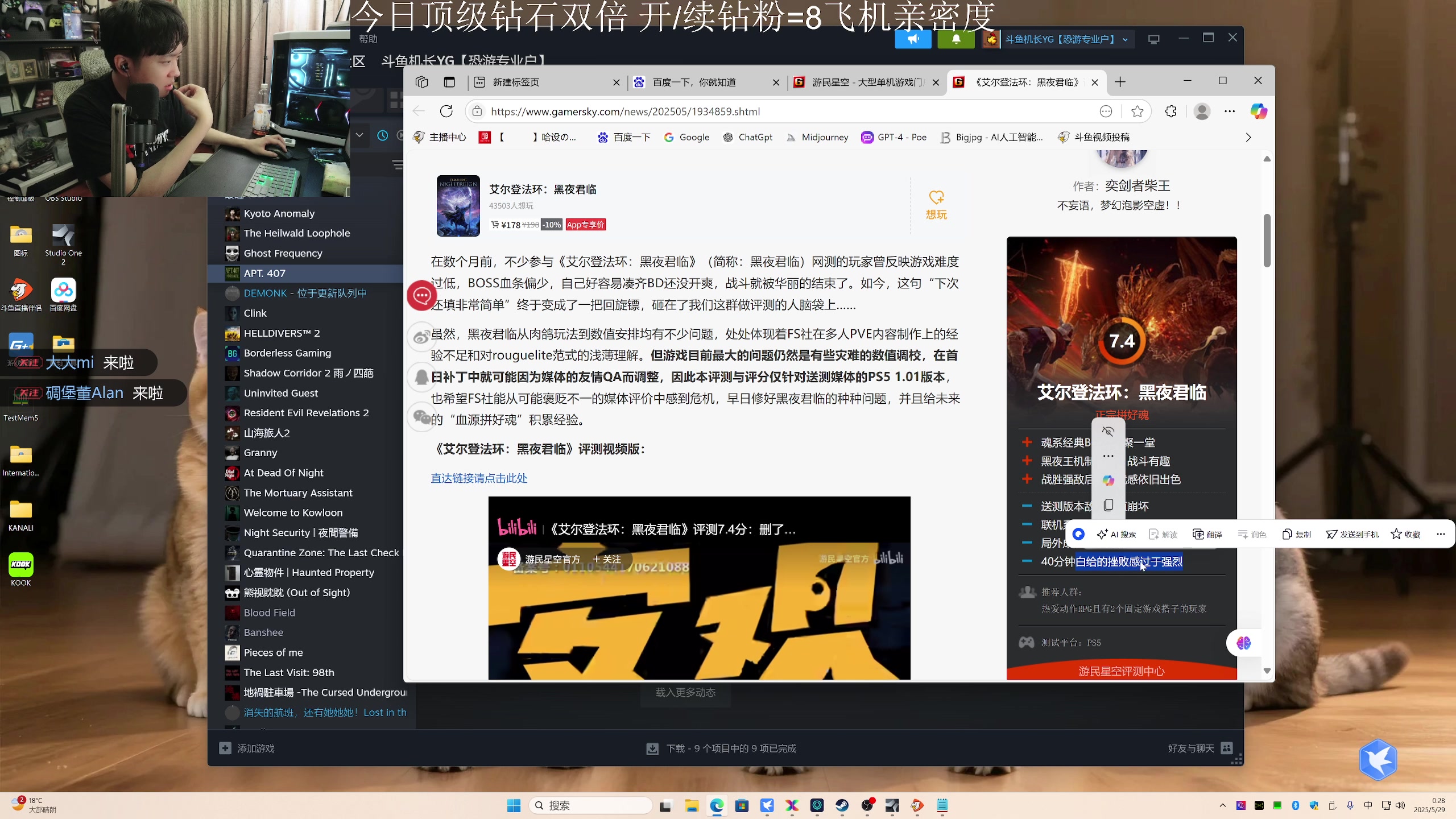Screen dimensions: 1456x819
Task: Click Steam green notification bell
Action: pyautogui.click(x=956, y=39)
